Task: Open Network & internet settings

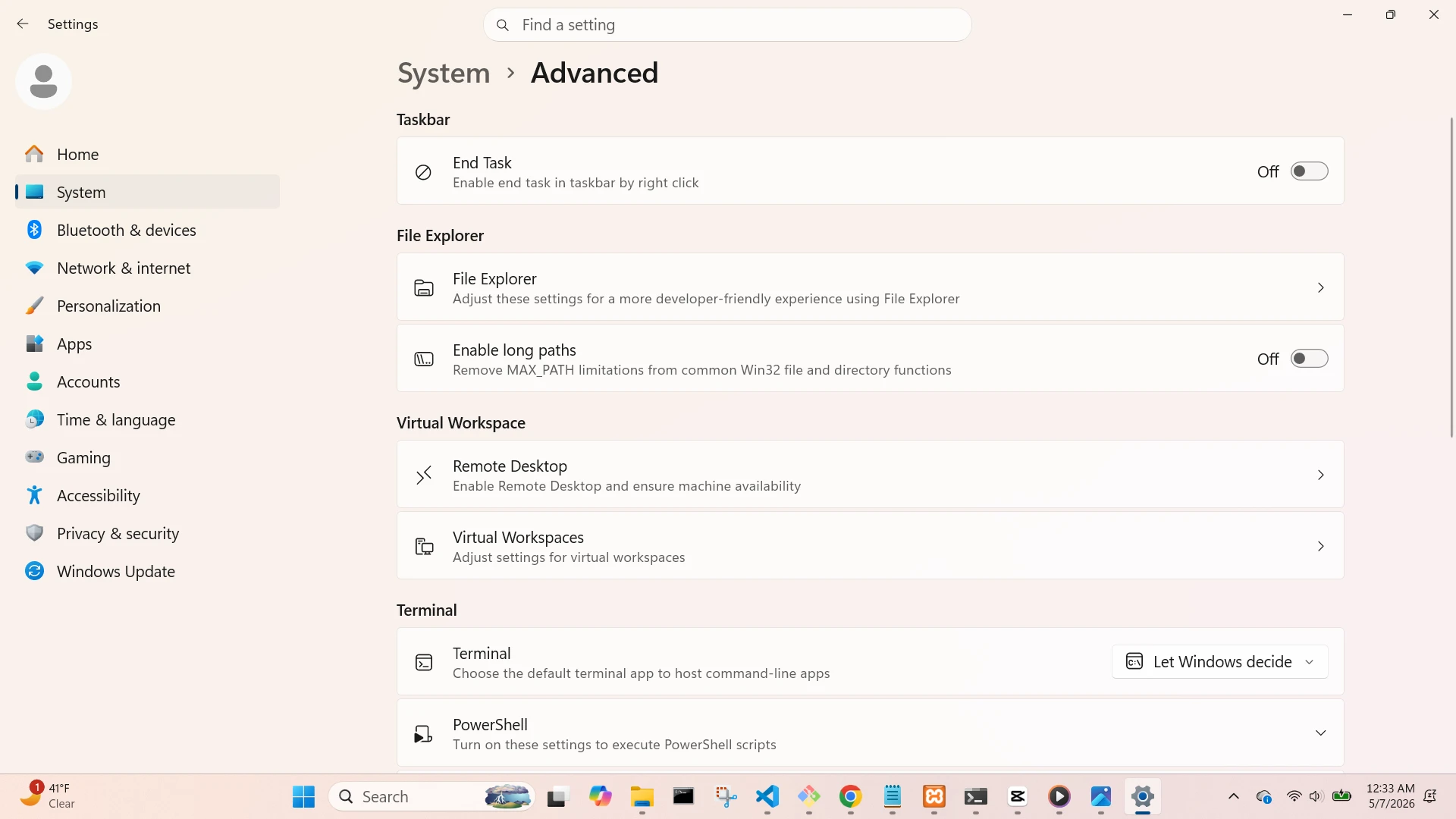Action: [x=147, y=268]
